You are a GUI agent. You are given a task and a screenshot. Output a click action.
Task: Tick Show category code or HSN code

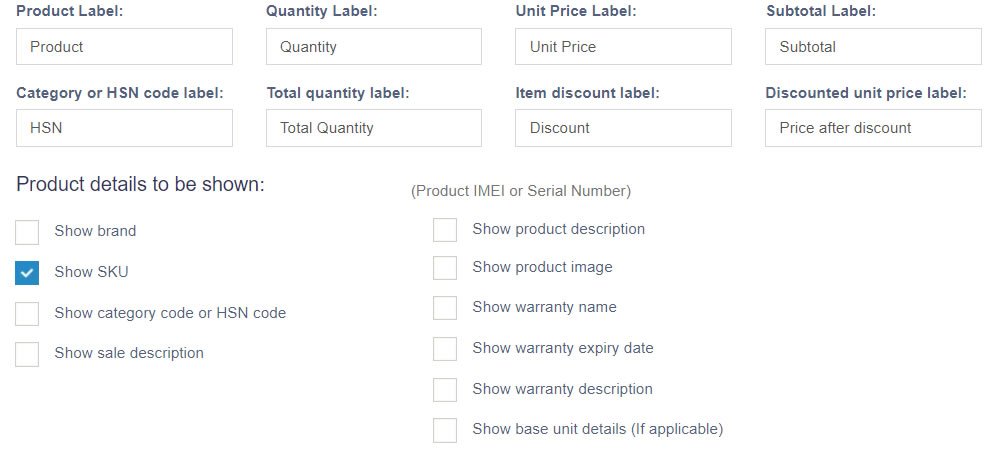(x=28, y=314)
